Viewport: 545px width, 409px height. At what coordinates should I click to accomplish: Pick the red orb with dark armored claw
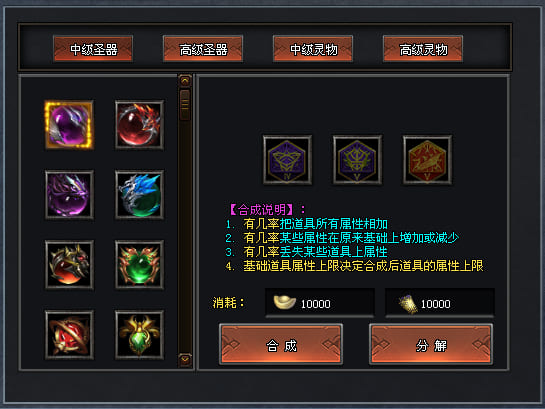tap(69, 265)
